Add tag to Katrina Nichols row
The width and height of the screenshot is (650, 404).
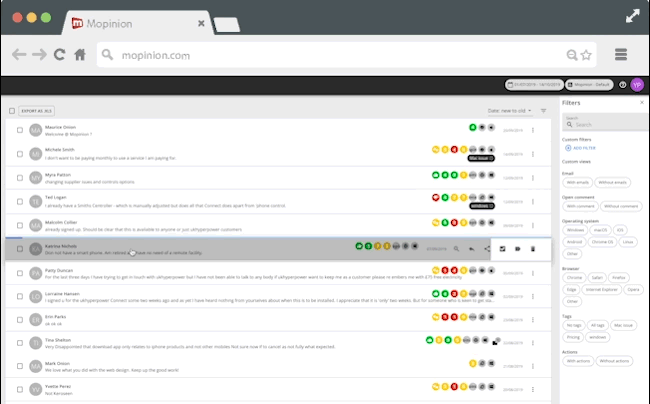pos(518,249)
